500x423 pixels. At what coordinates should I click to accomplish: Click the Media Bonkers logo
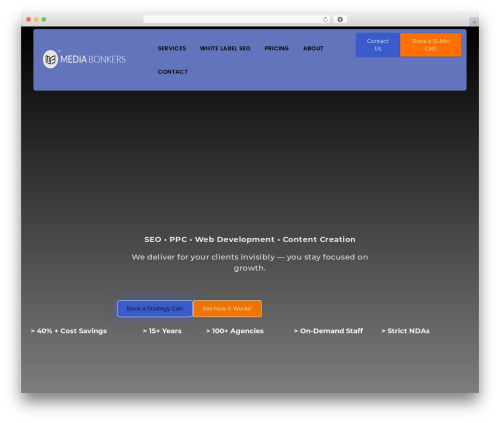point(84,59)
